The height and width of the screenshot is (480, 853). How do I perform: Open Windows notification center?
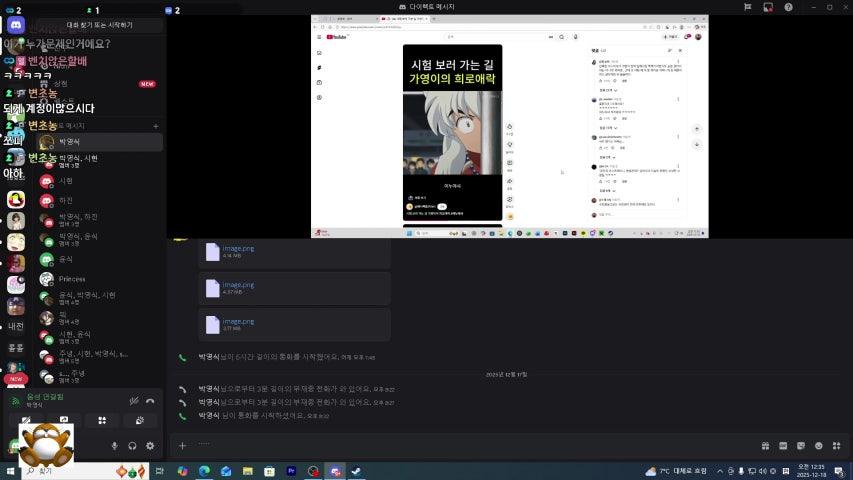pyautogui.click(x=839, y=471)
